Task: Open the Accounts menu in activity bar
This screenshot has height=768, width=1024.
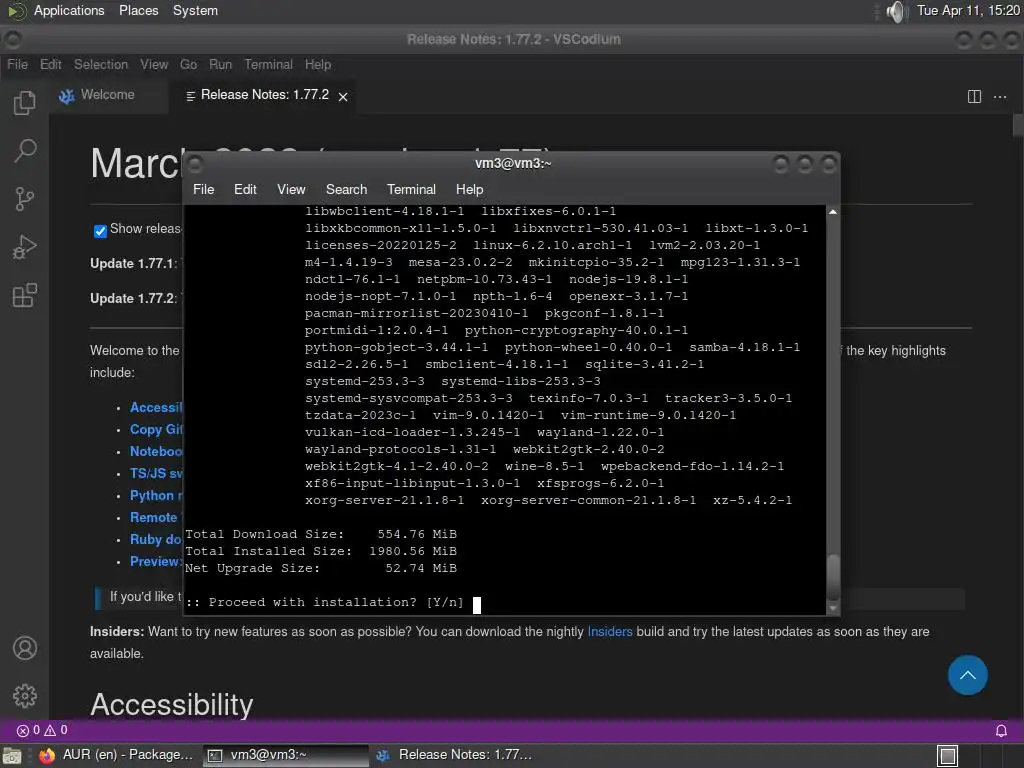Action: 25,648
